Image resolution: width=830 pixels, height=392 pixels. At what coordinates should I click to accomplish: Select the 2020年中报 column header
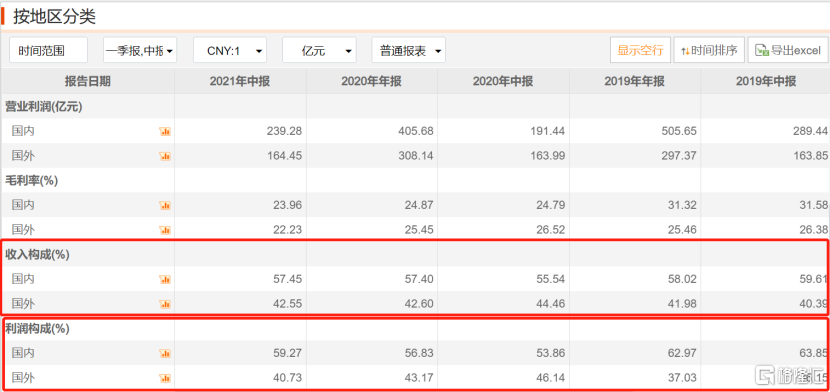click(503, 81)
